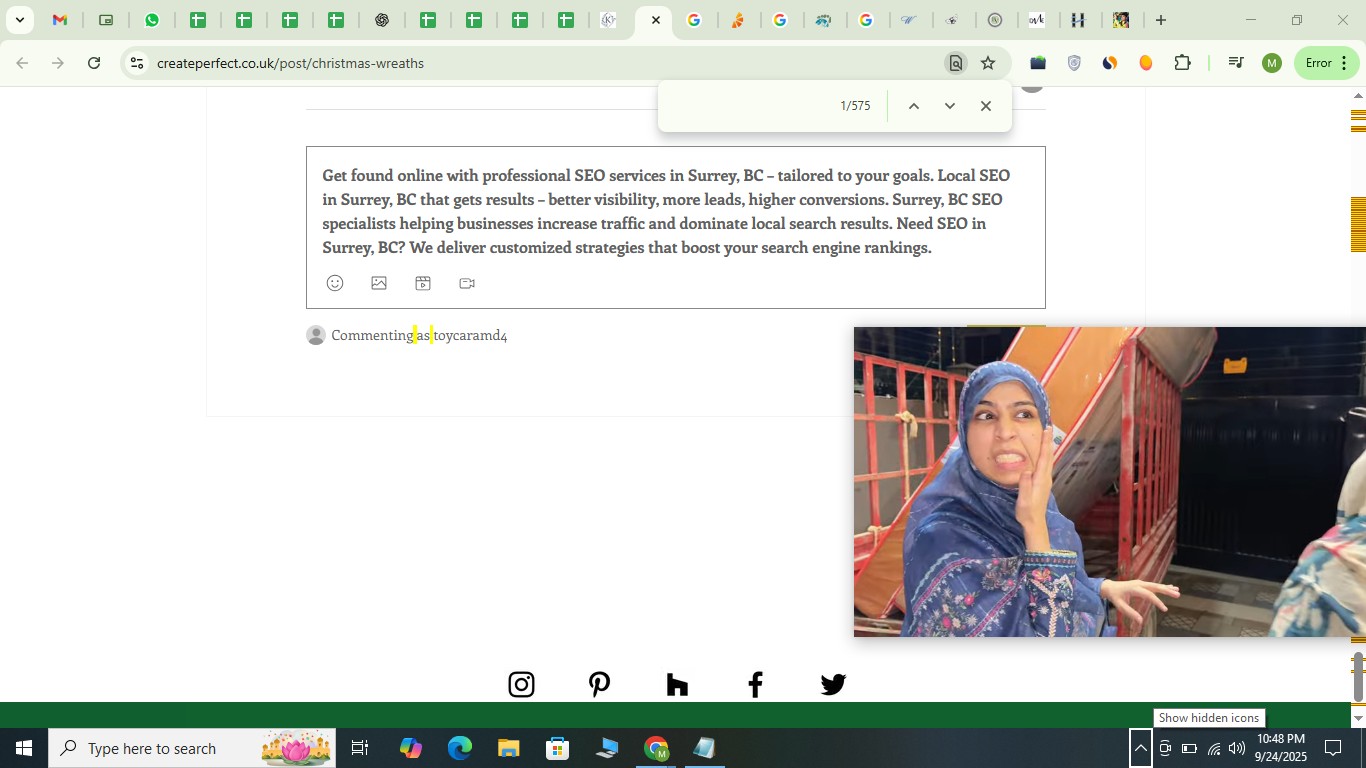Open the Twitter social link

833,684
